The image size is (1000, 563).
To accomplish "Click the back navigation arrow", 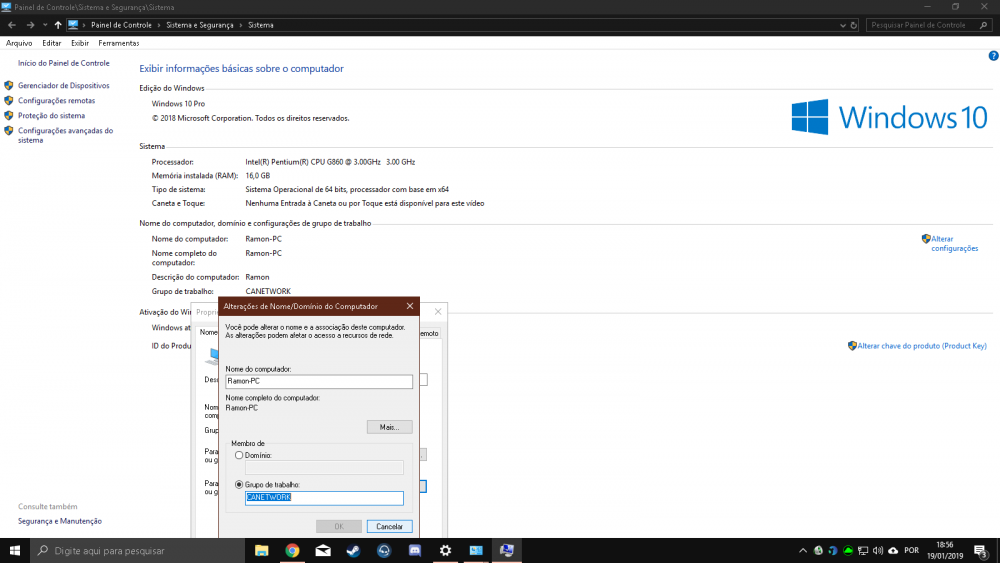I will [x=10, y=24].
